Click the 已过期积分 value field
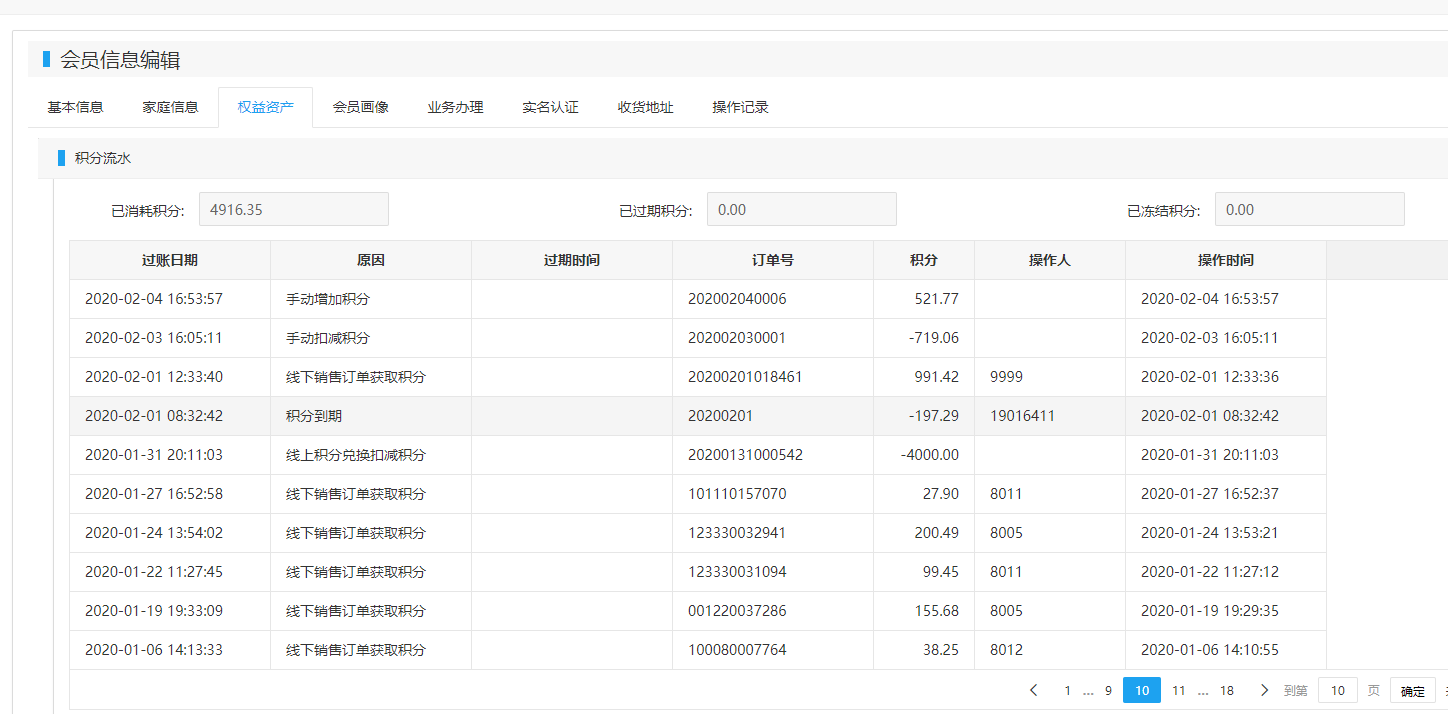 801,210
